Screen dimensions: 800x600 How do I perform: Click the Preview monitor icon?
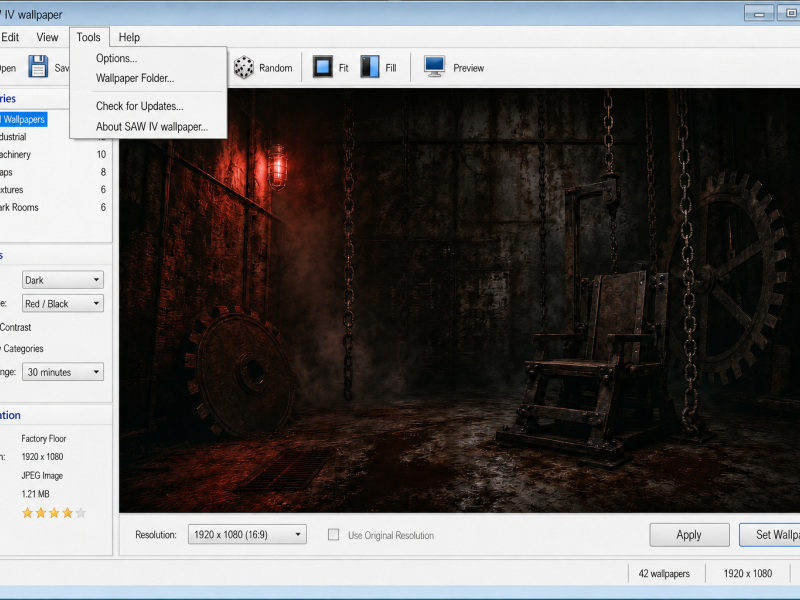coord(434,67)
